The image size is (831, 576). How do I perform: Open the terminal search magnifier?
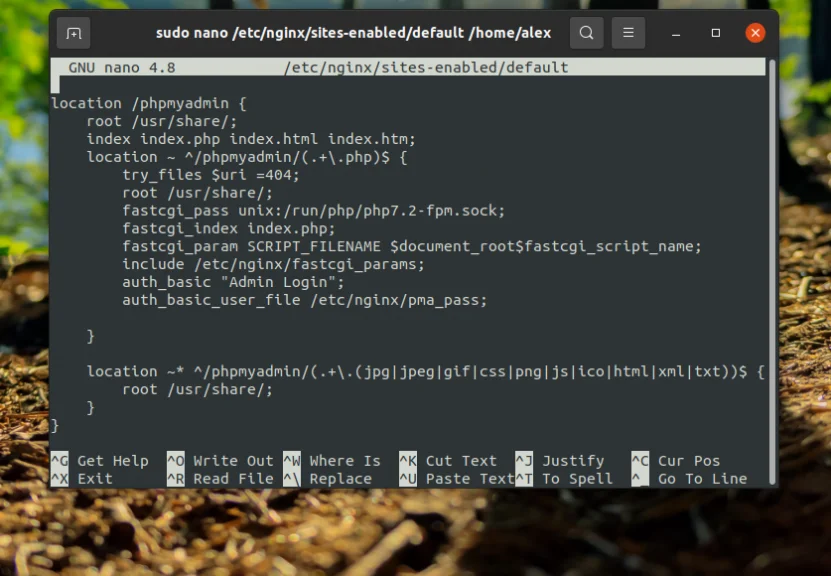[586, 32]
